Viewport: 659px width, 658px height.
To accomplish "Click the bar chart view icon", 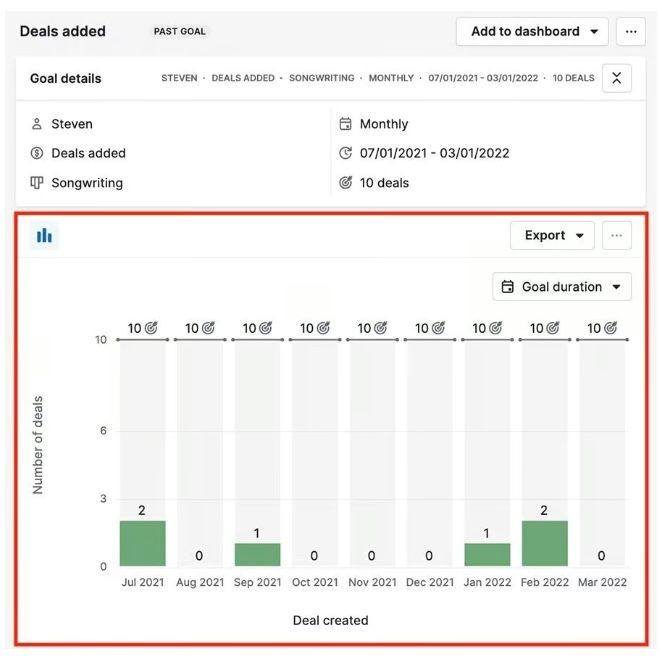I will click(44, 235).
